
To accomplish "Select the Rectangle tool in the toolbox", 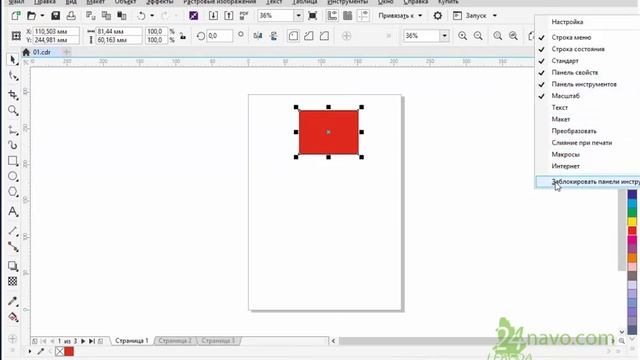I will click(x=13, y=161).
